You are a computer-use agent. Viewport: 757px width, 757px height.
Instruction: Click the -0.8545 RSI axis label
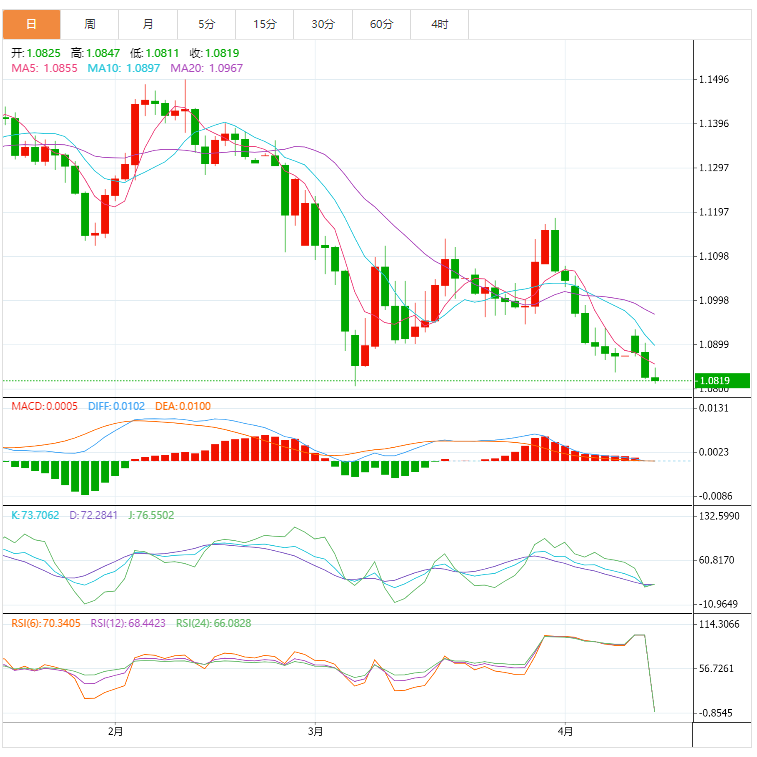point(715,713)
